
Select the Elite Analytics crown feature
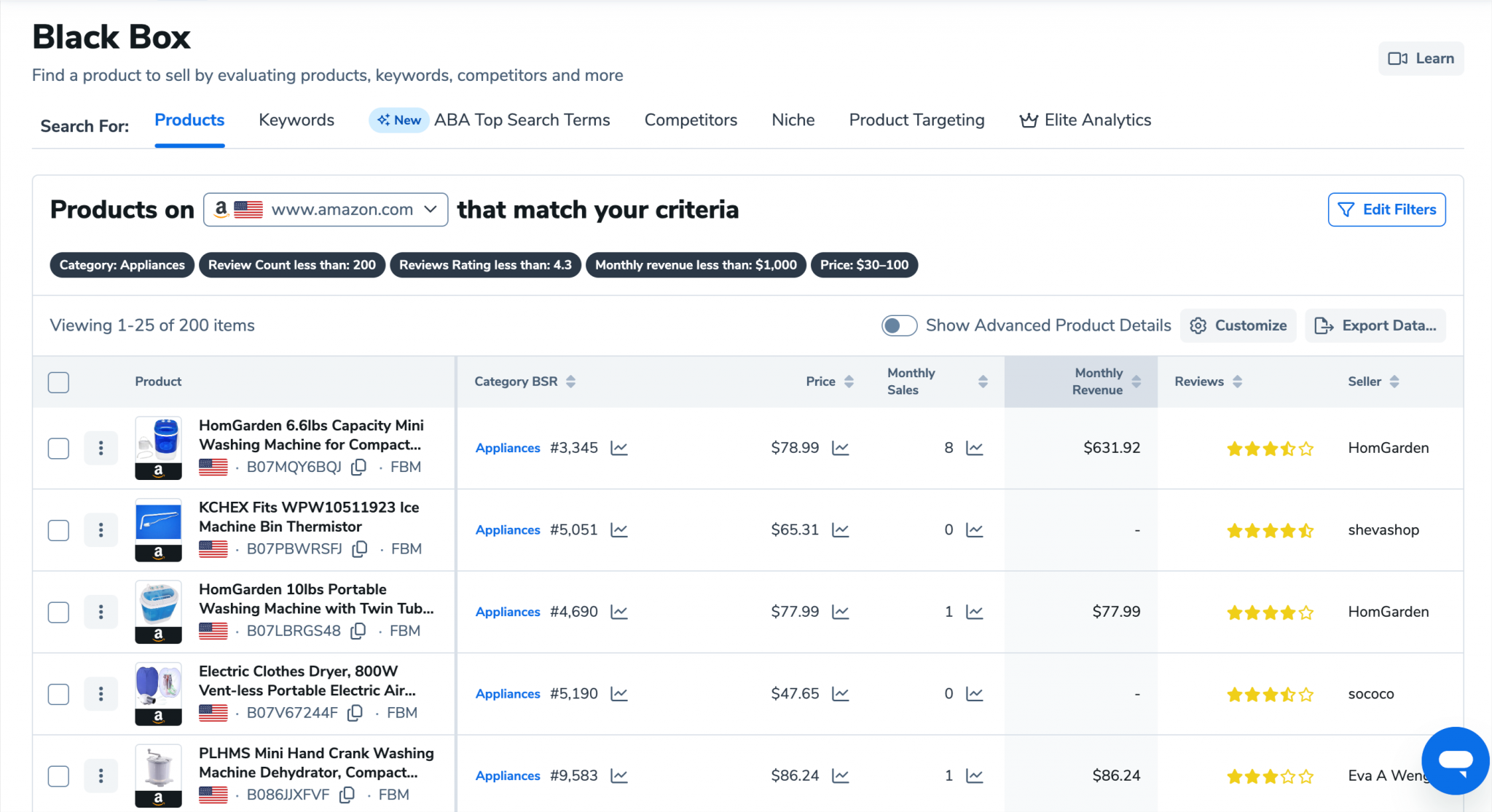[x=1085, y=119]
